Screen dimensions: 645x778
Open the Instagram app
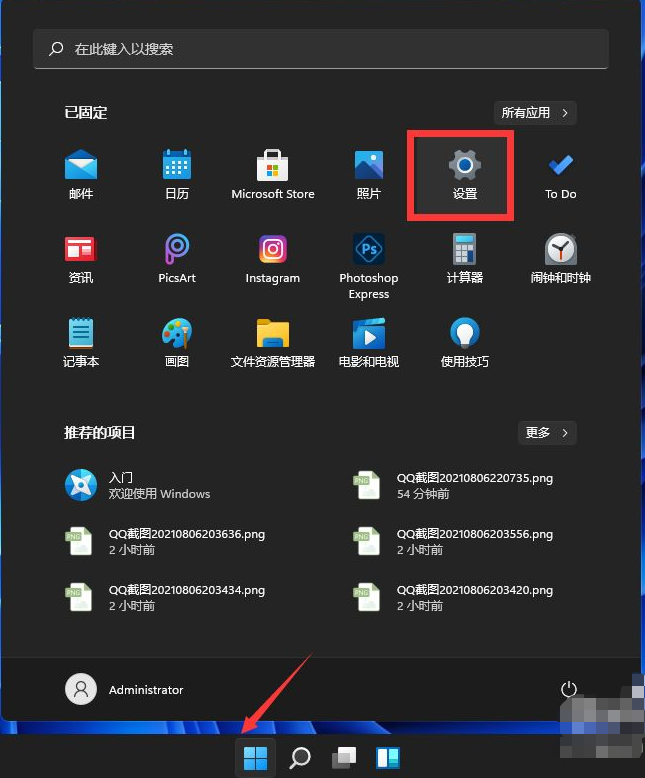point(272,259)
